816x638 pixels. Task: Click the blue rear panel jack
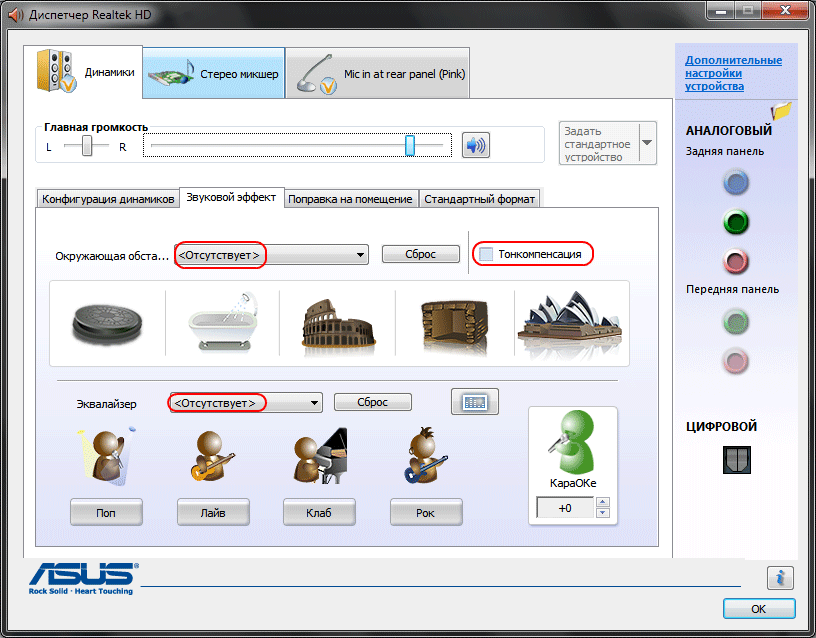click(736, 182)
